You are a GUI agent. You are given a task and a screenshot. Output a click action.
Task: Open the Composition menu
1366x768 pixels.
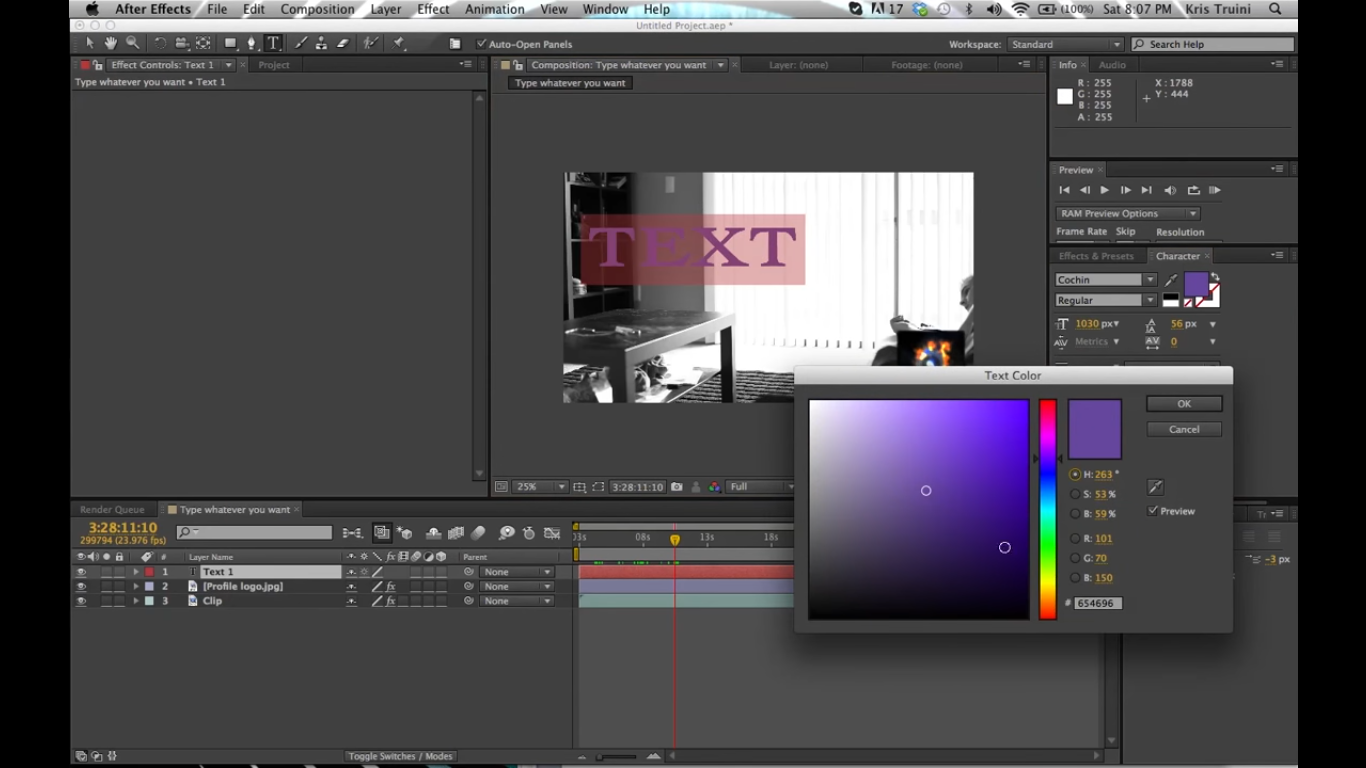point(317,9)
